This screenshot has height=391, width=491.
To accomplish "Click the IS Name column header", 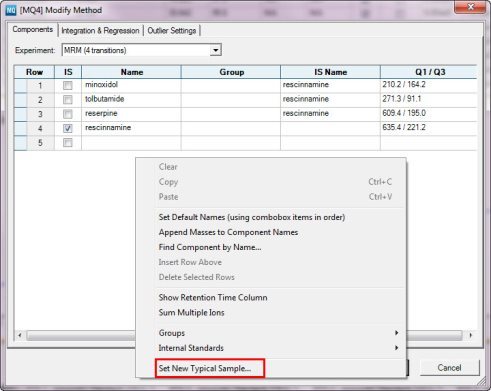I will [330, 72].
